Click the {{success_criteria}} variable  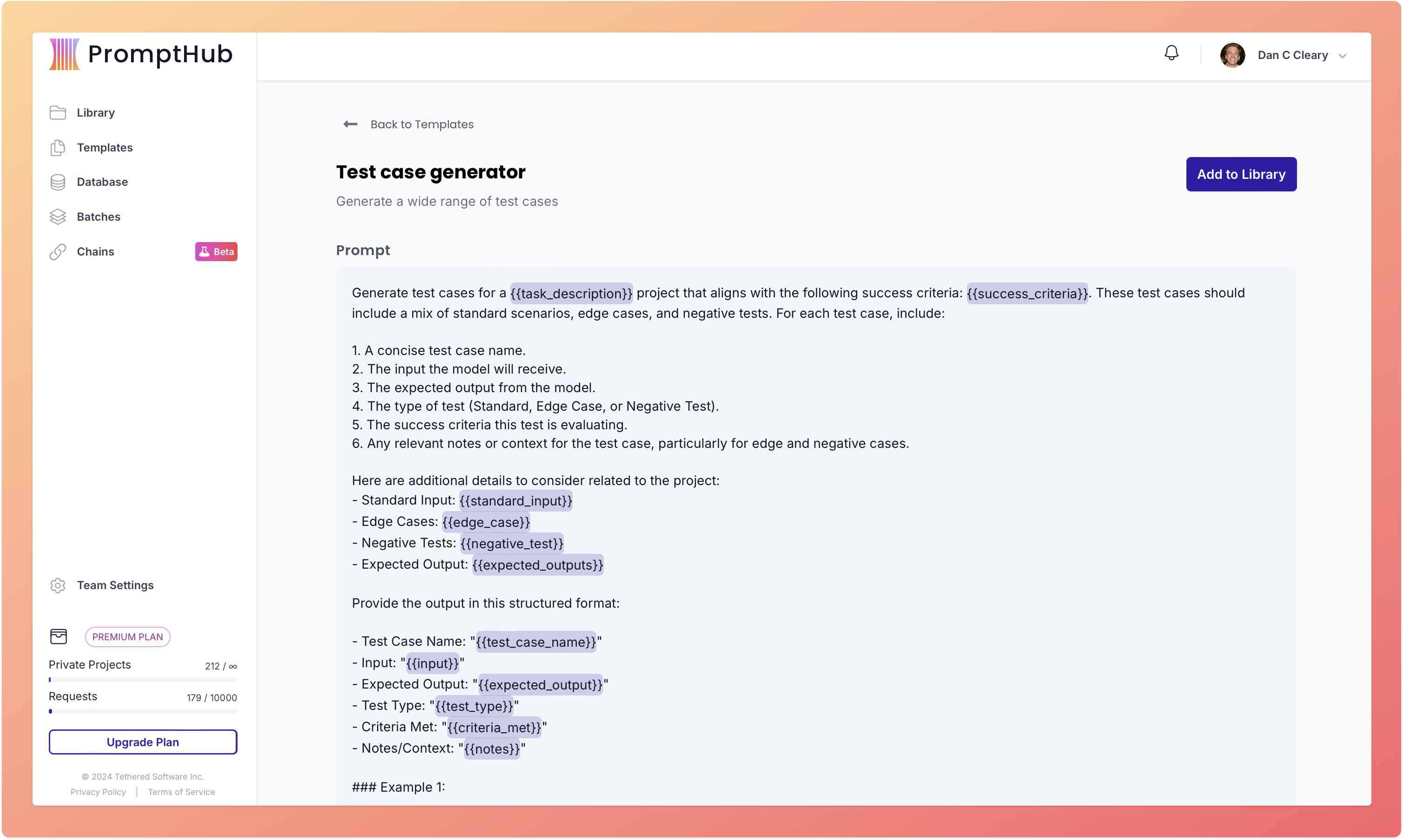pyautogui.click(x=1027, y=294)
